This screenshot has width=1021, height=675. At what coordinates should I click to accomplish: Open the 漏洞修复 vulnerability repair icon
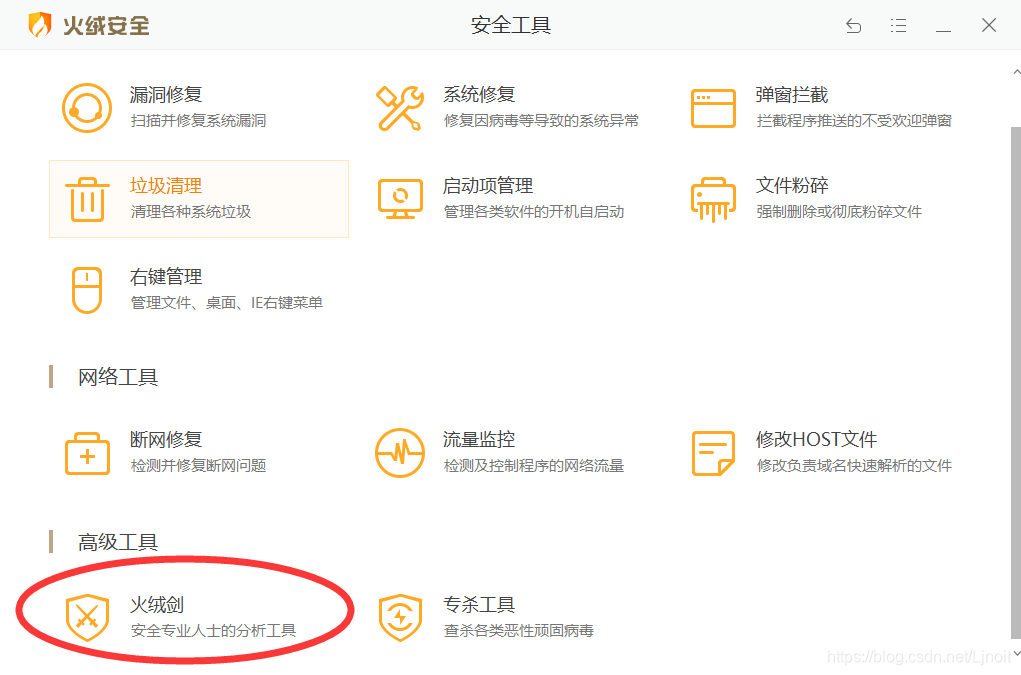[87, 108]
